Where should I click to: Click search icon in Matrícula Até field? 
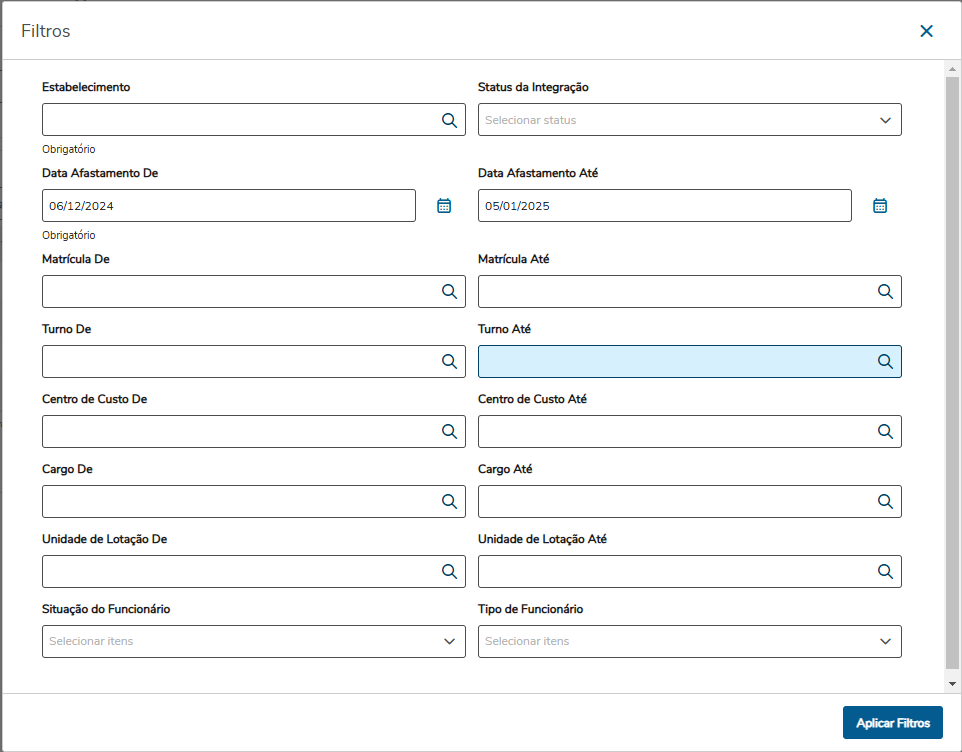(x=885, y=292)
